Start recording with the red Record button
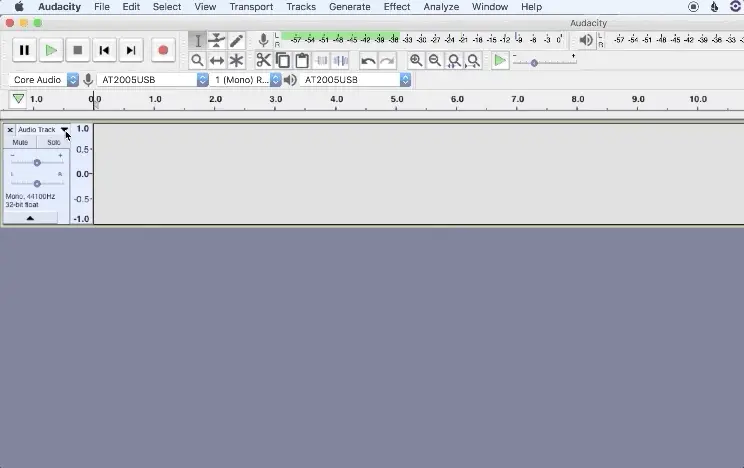Viewport: 744px width, 468px height. 163,50
